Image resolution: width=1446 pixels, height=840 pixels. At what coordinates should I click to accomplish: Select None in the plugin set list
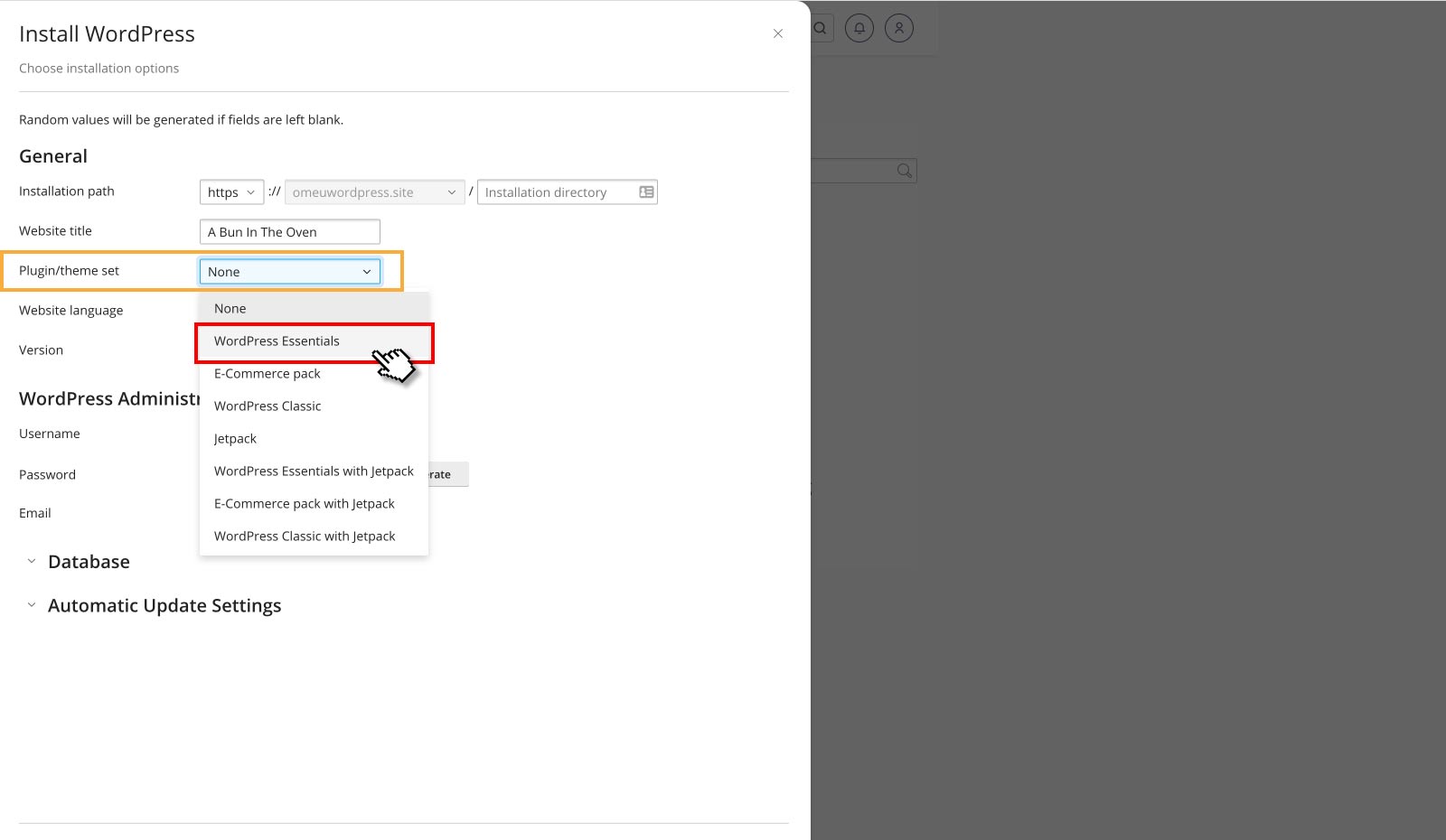(230, 308)
